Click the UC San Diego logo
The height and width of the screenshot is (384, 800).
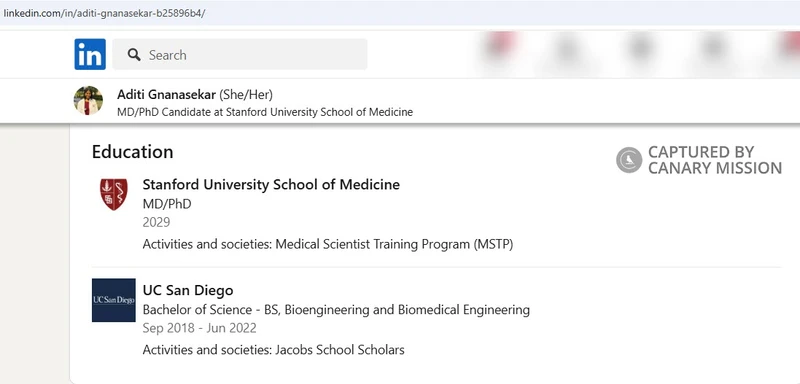point(114,300)
